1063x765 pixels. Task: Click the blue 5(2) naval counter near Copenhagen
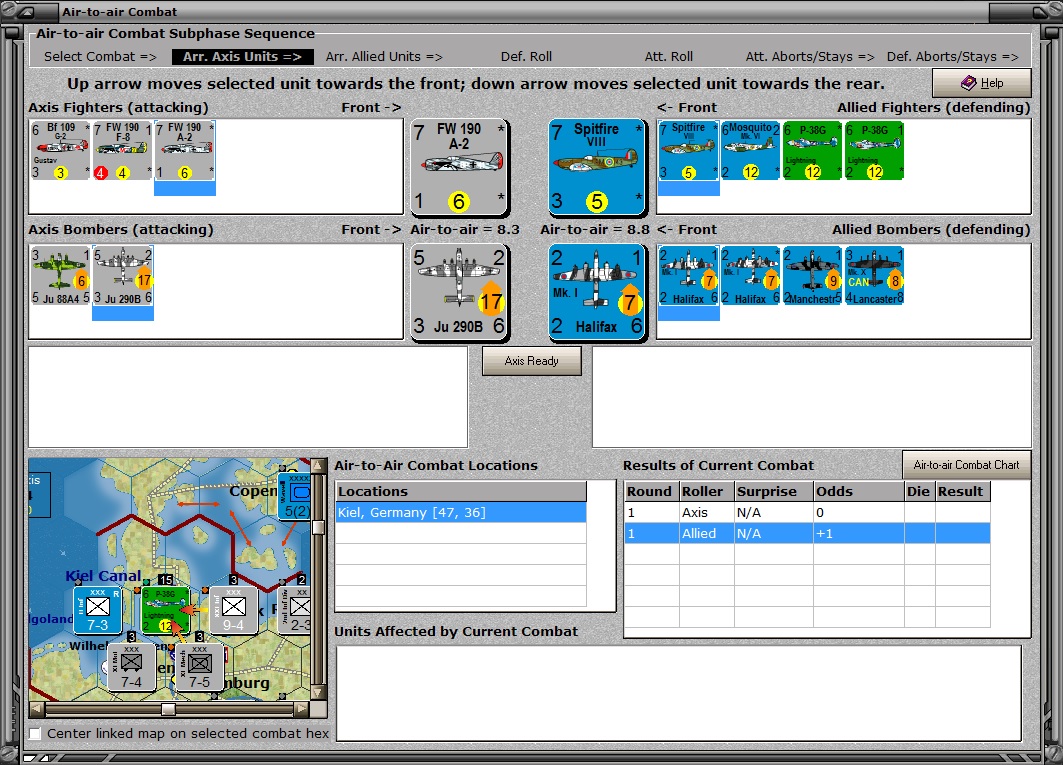coord(296,496)
